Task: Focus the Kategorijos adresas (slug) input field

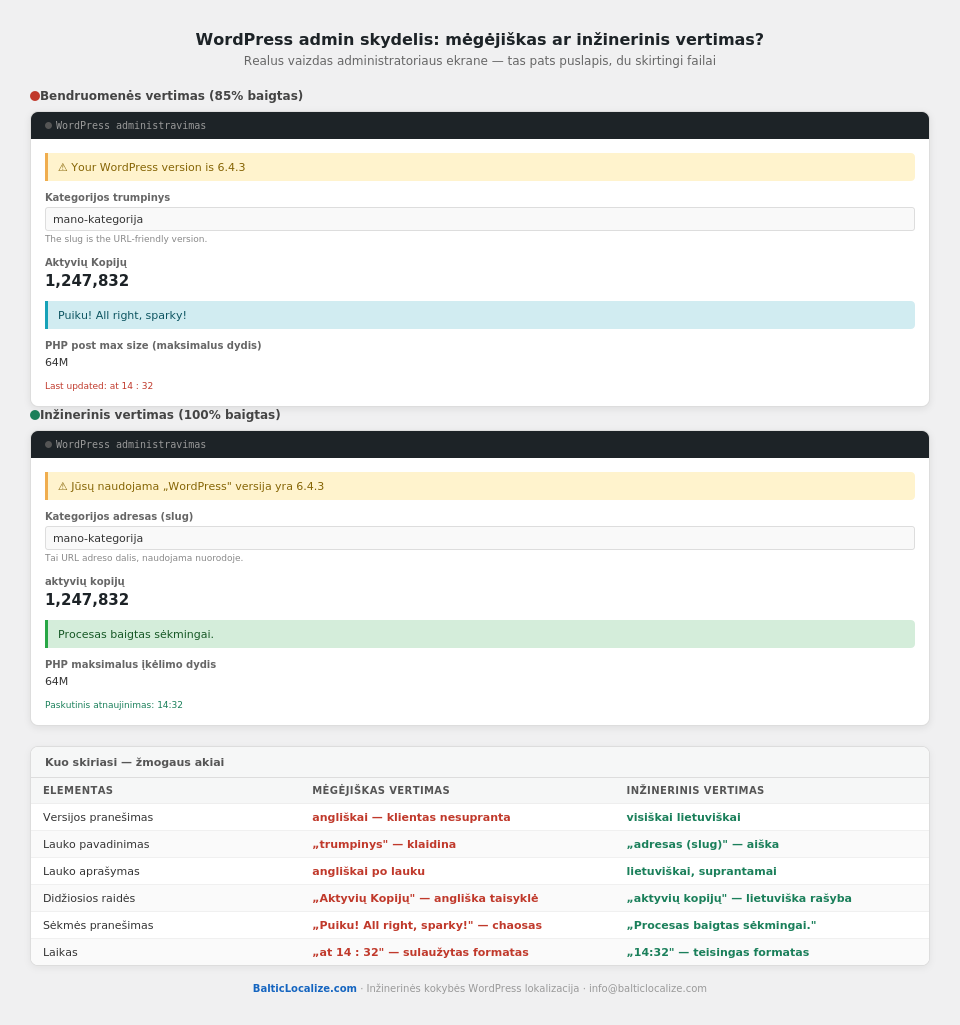Action: coord(480,538)
